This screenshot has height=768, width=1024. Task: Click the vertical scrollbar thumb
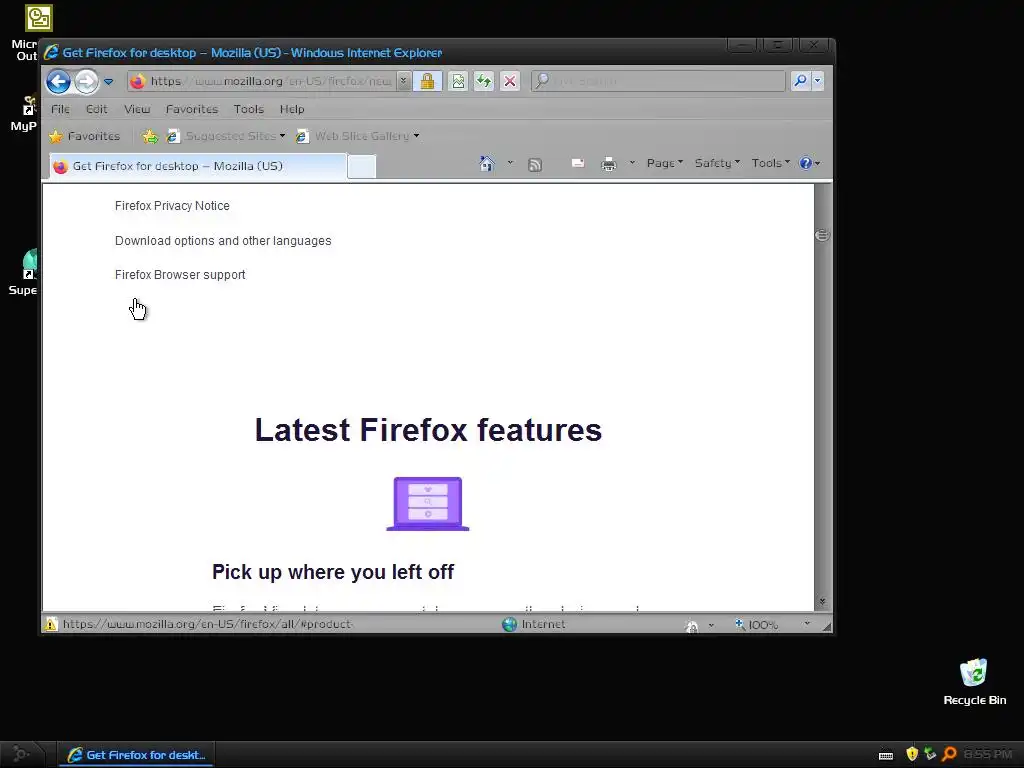822,235
